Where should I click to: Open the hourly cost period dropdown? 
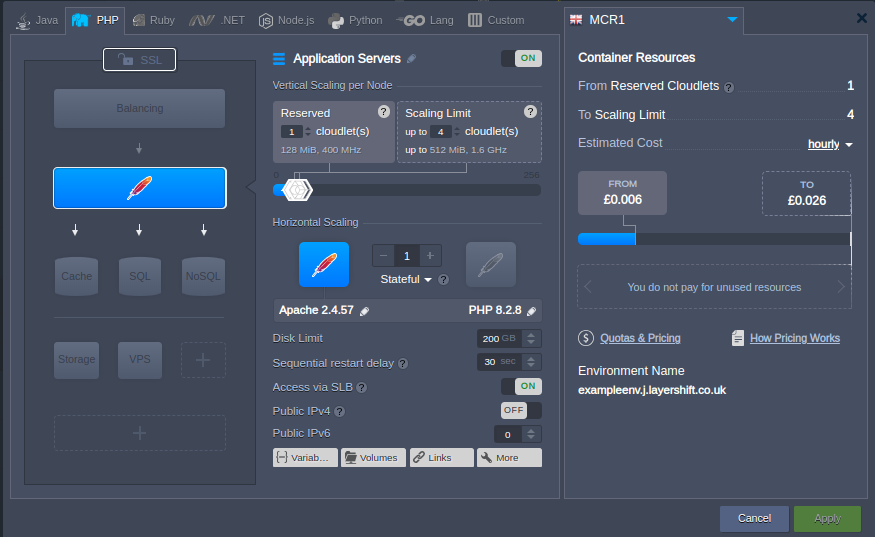(x=830, y=144)
